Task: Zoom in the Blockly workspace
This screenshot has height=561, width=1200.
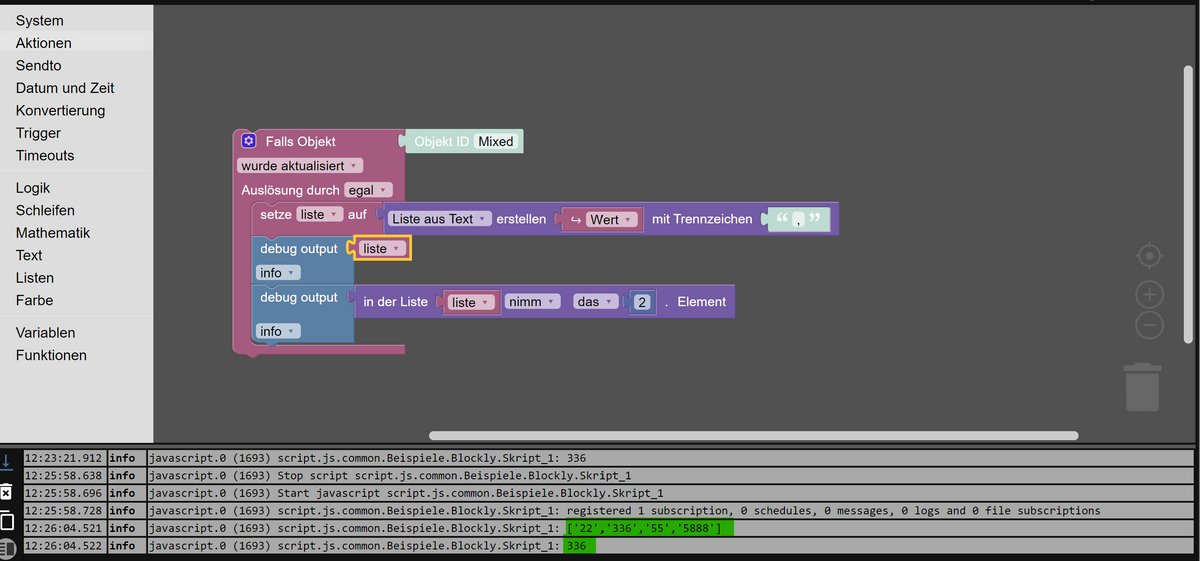Action: pos(1150,294)
